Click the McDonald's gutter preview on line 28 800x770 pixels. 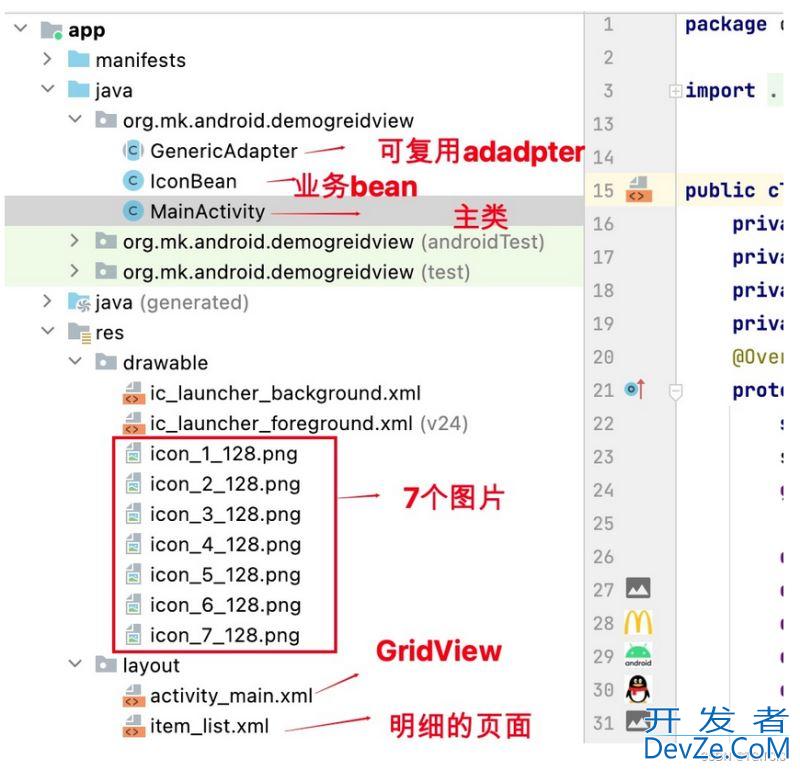[638, 623]
